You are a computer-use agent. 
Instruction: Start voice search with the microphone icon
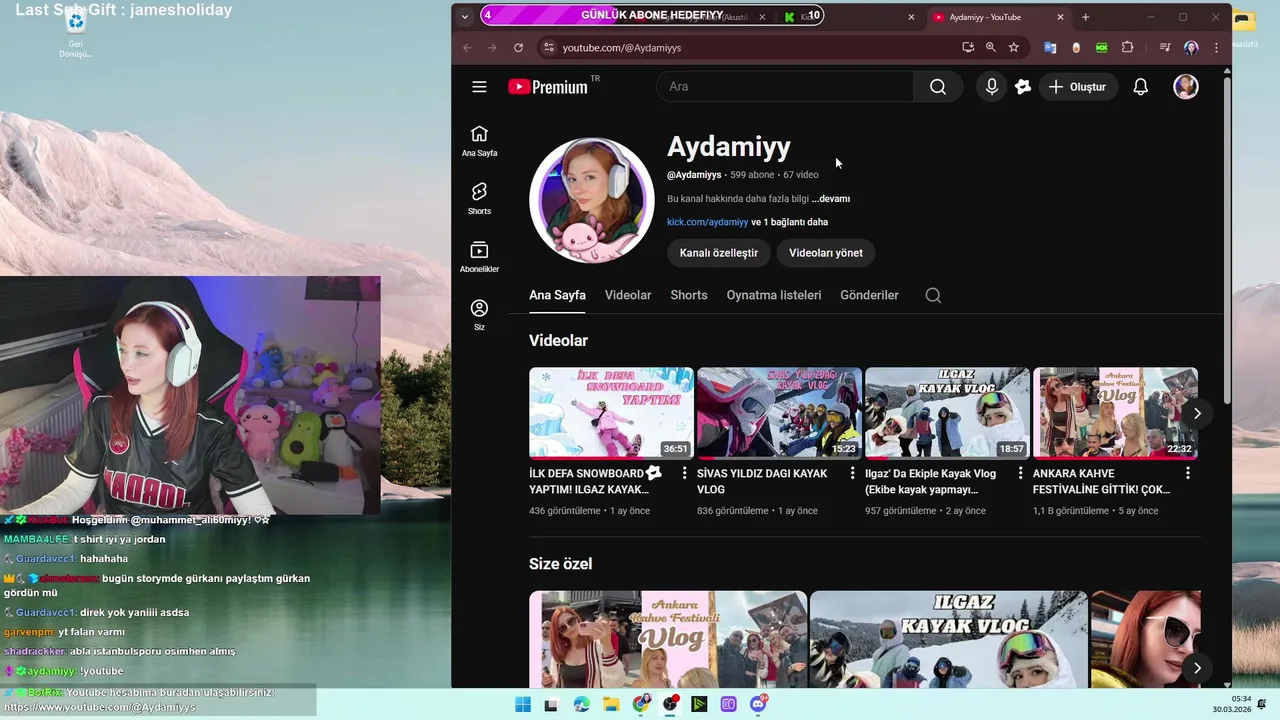click(992, 87)
